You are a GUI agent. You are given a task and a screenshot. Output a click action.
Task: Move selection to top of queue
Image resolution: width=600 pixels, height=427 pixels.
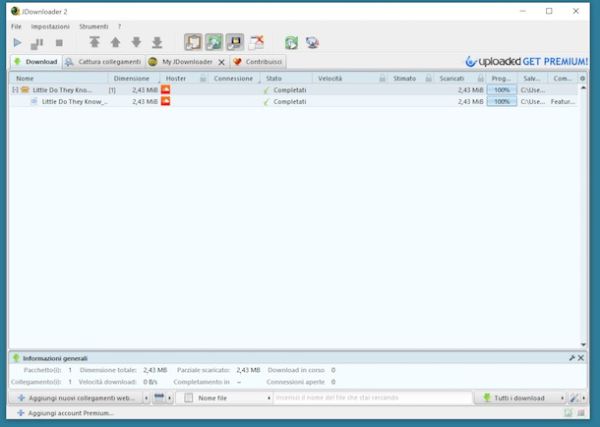94,43
